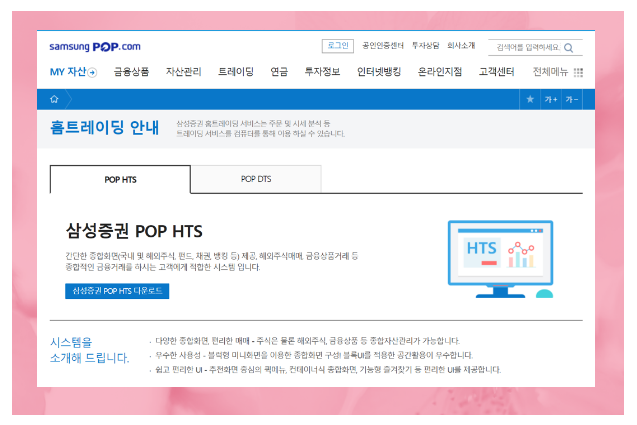Increase font size with 가+ button
The height and width of the screenshot is (425, 637).
(x=550, y=100)
